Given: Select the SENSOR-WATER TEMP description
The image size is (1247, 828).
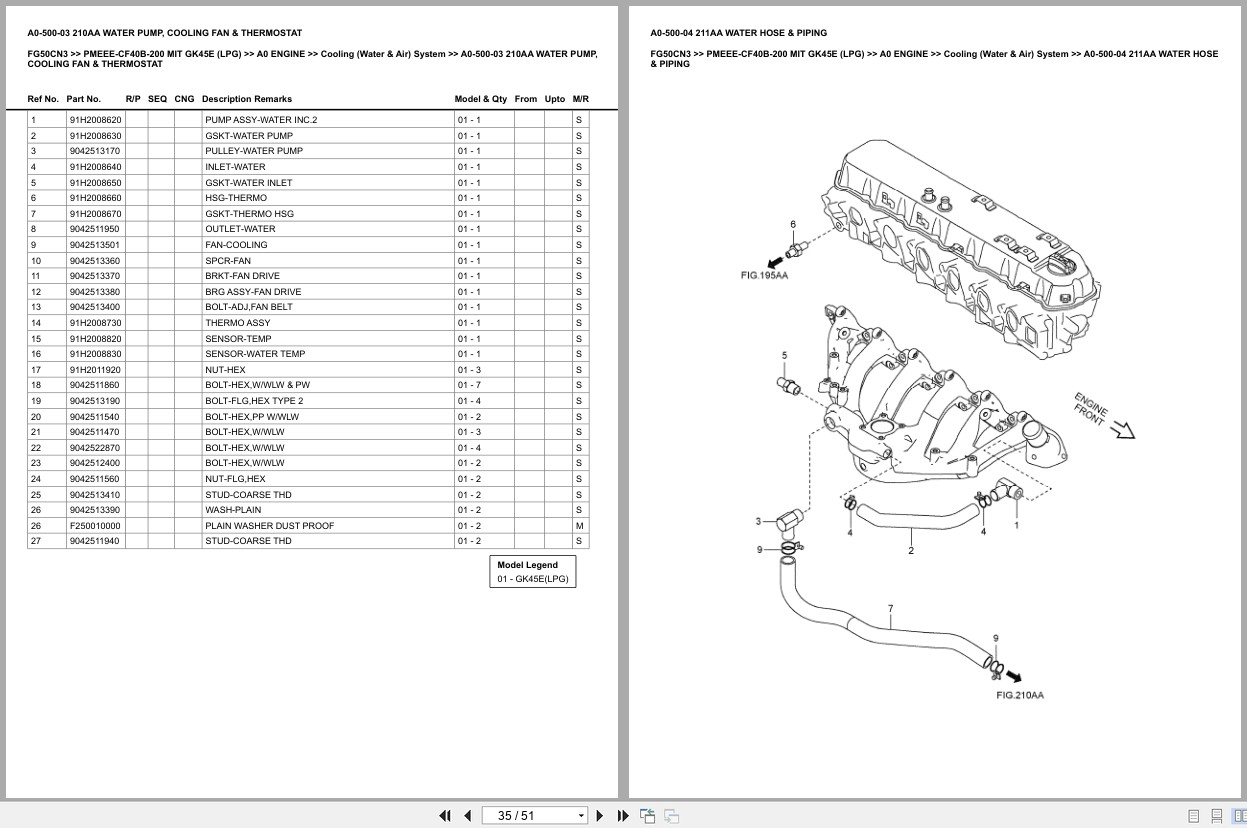Looking at the screenshot, I should point(255,354).
